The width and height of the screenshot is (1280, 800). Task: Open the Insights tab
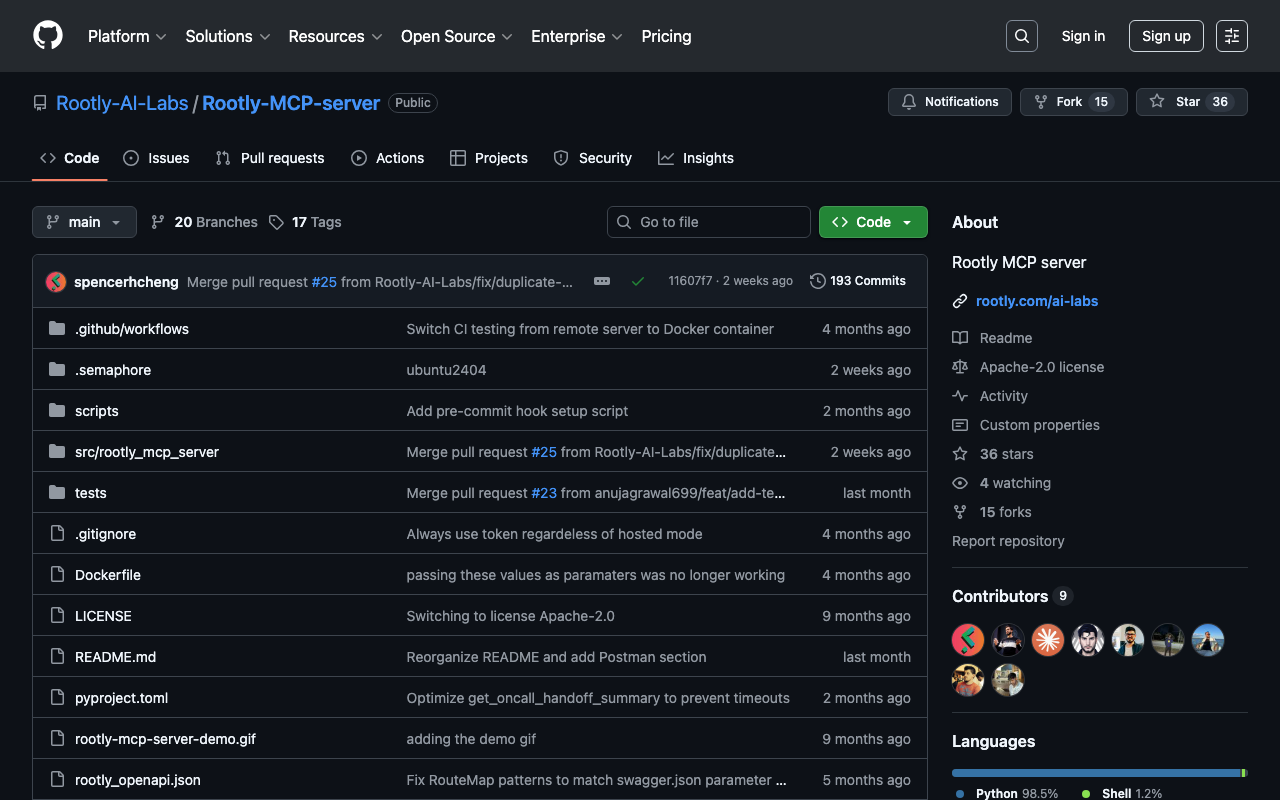(x=696, y=158)
